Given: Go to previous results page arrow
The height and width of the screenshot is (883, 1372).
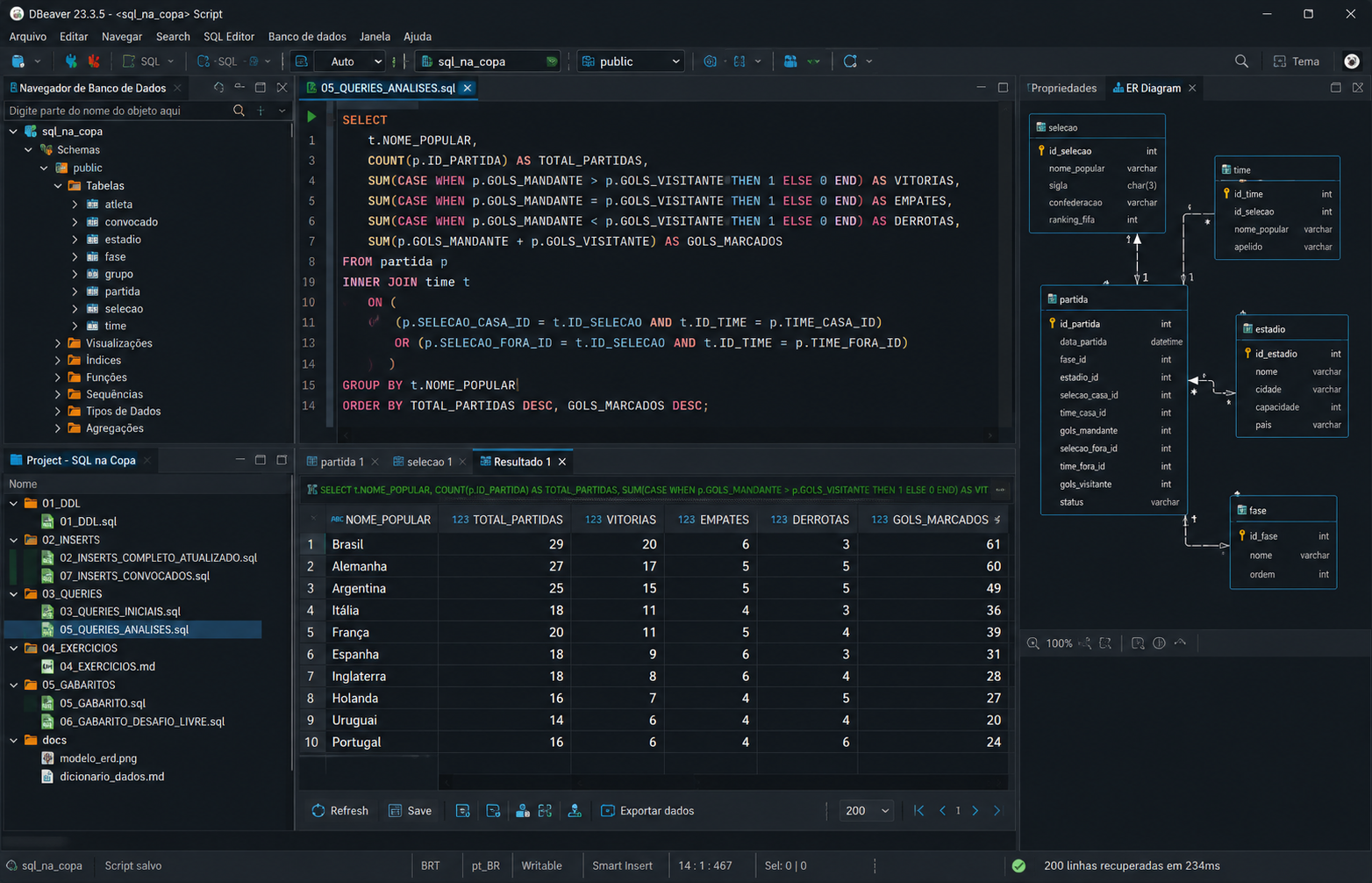Looking at the screenshot, I should (942, 811).
